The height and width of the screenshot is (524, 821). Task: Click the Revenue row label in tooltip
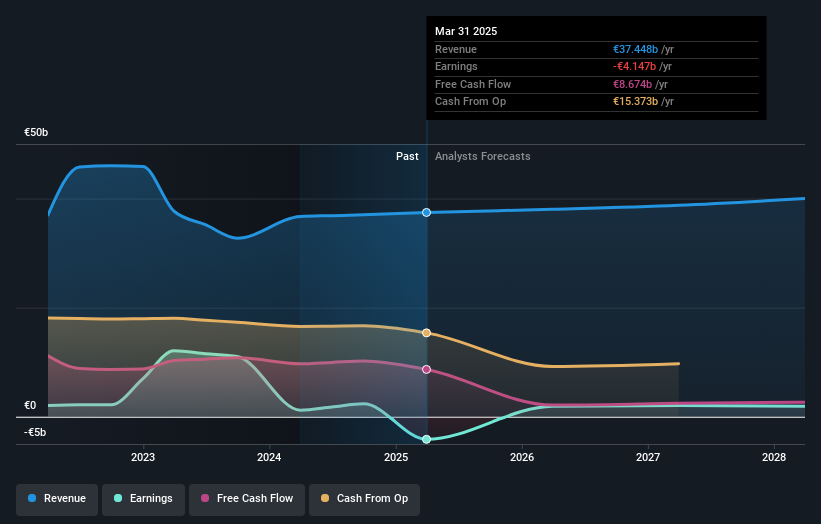(456, 49)
